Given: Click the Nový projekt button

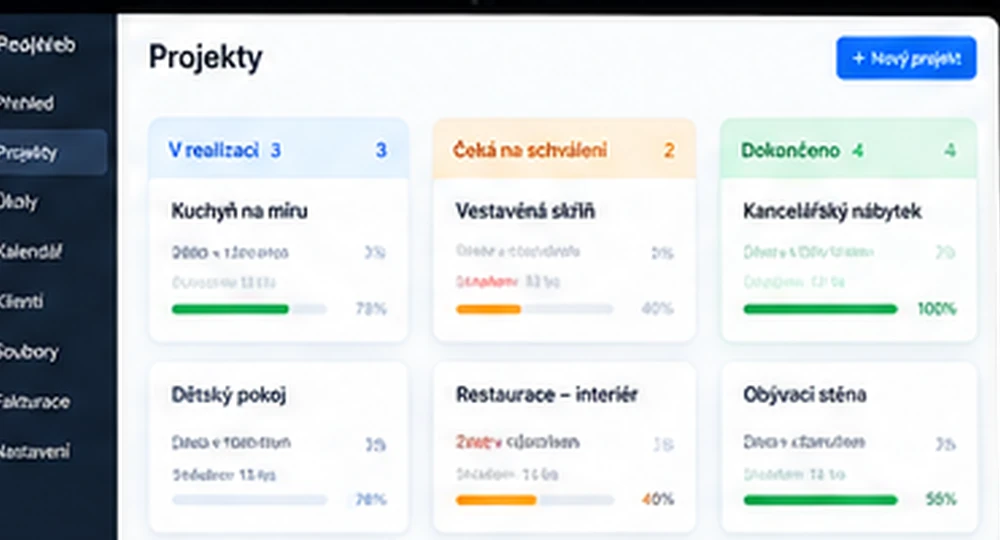Looking at the screenshot, I should 906,58.
